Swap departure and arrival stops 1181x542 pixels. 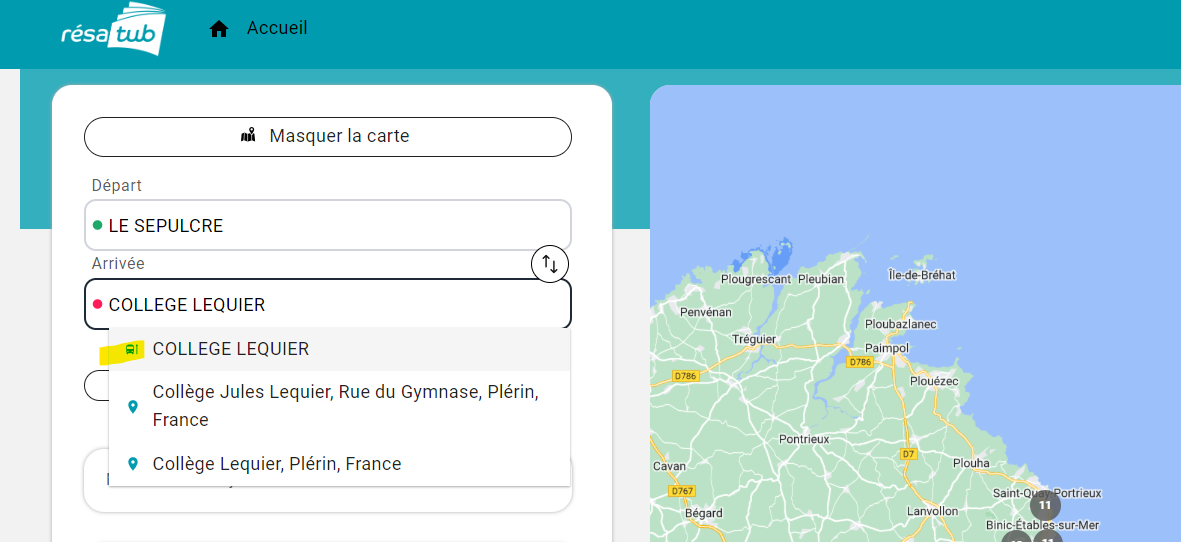549,264
